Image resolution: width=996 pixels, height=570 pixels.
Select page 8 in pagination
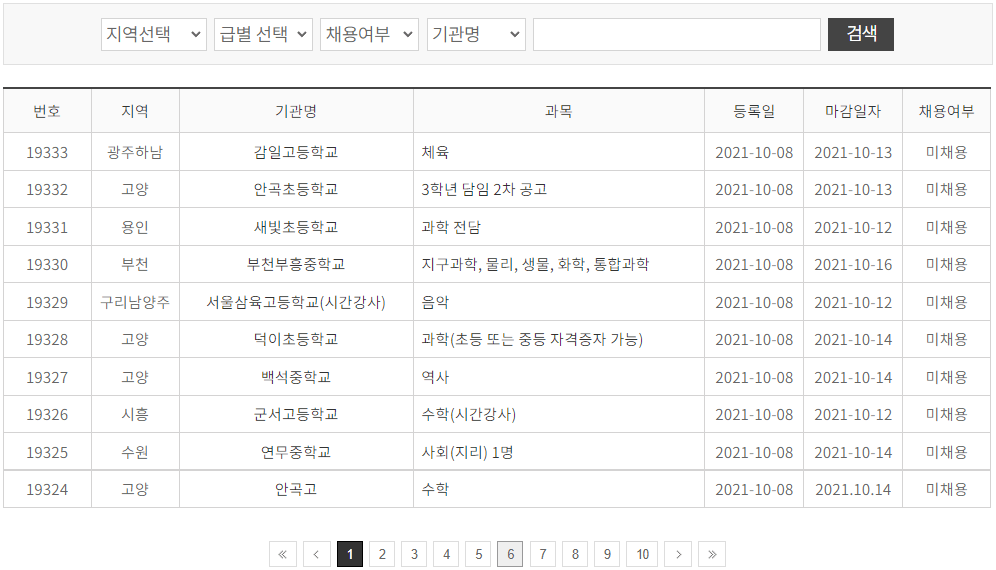tap(575, 554)
